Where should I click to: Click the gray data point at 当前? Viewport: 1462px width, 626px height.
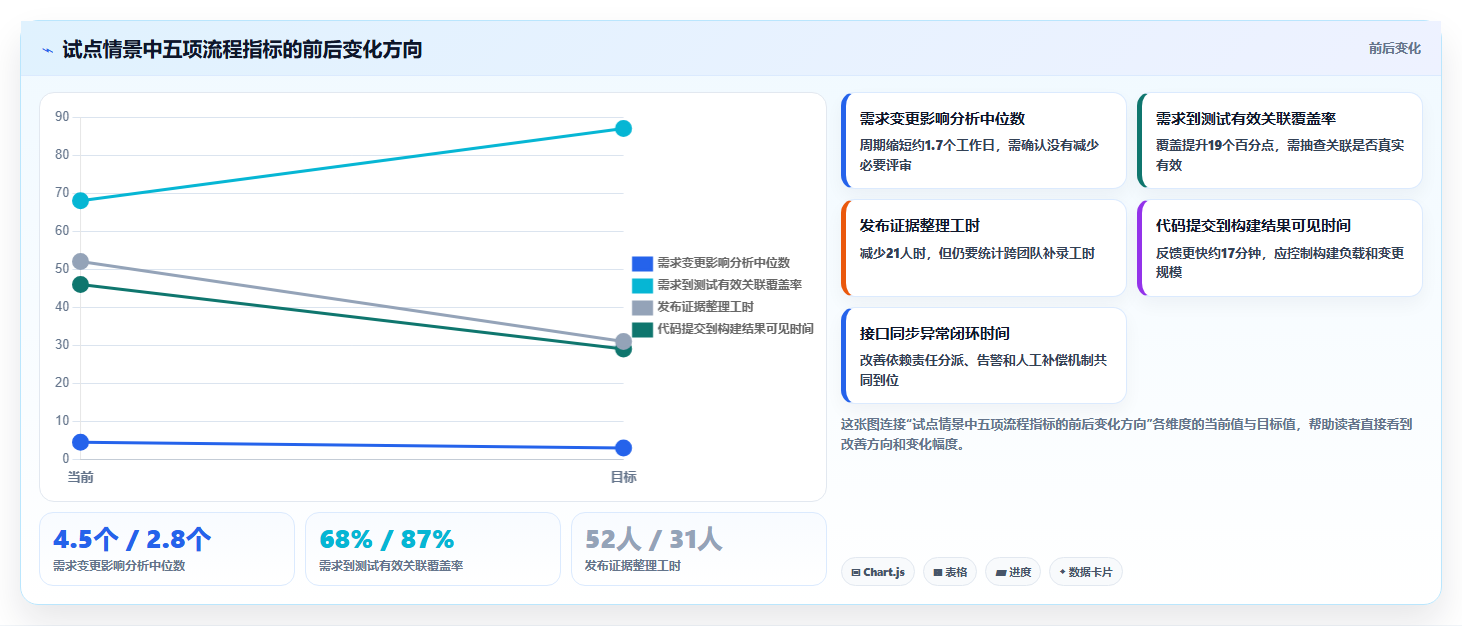(x=81, y=261)
